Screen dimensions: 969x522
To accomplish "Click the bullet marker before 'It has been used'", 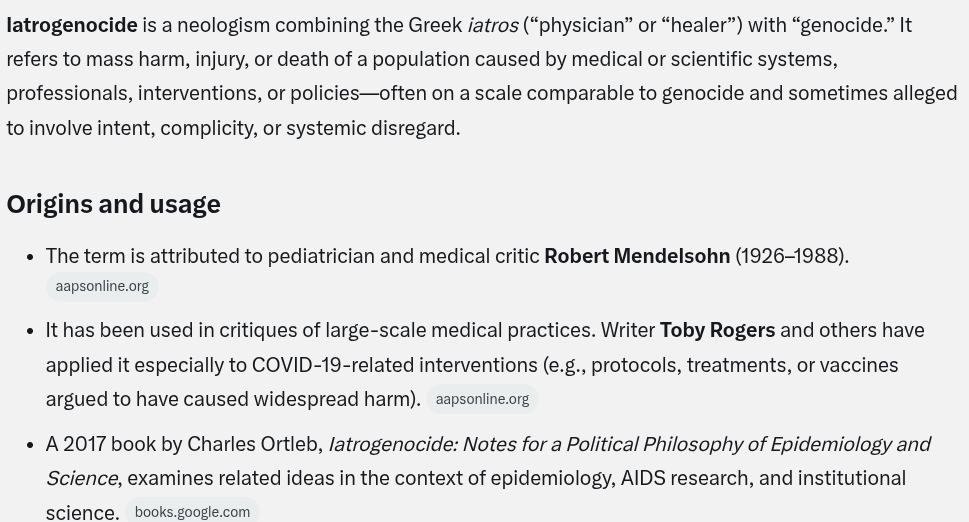I will point(30,331).
